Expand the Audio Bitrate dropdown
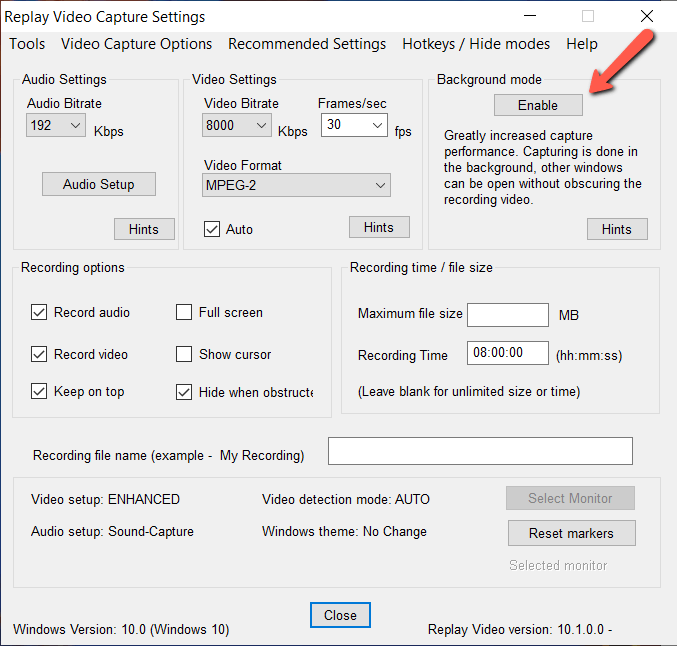Screen dimensions: 677x646 [56, 125]
